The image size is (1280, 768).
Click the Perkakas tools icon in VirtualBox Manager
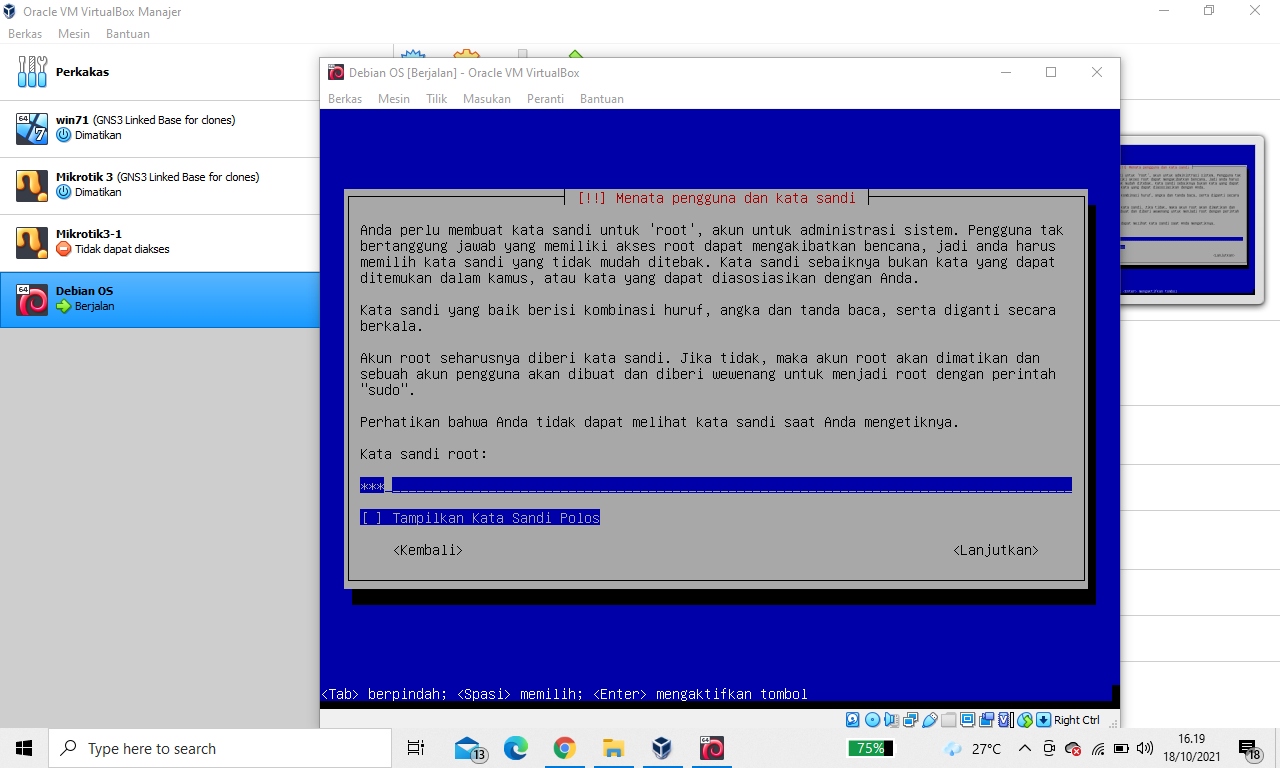(32, 72)
